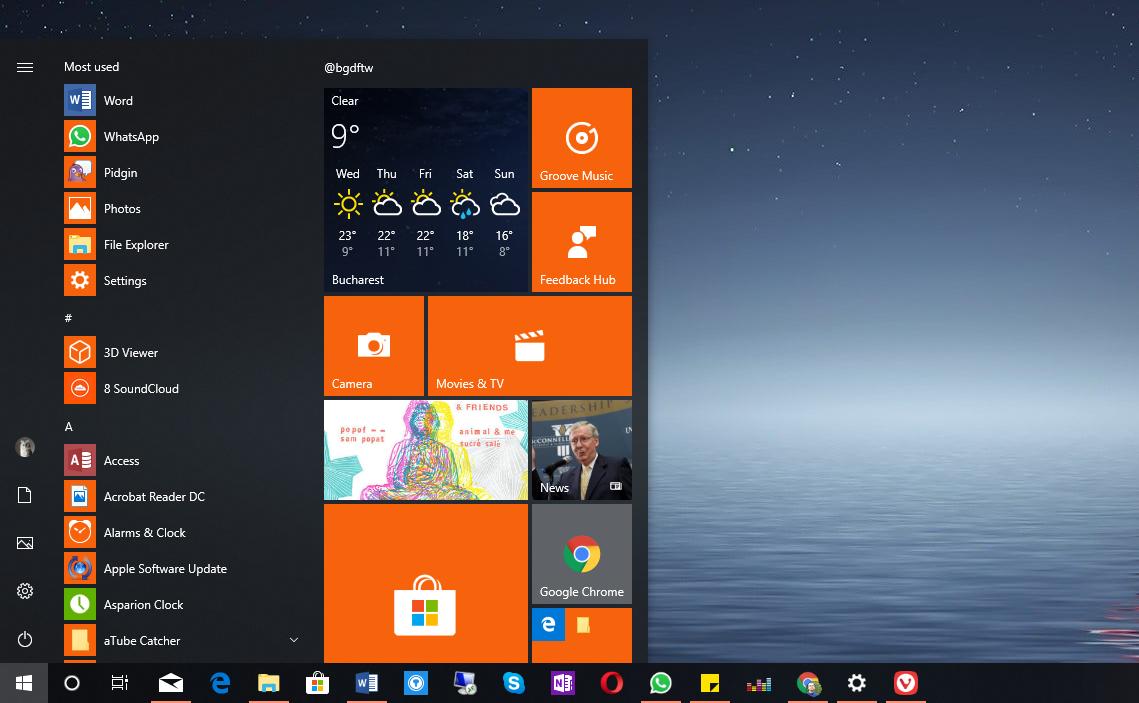Open the colorful album art live tile
This screenshot has height=703, width=1139.
point(426,450)
